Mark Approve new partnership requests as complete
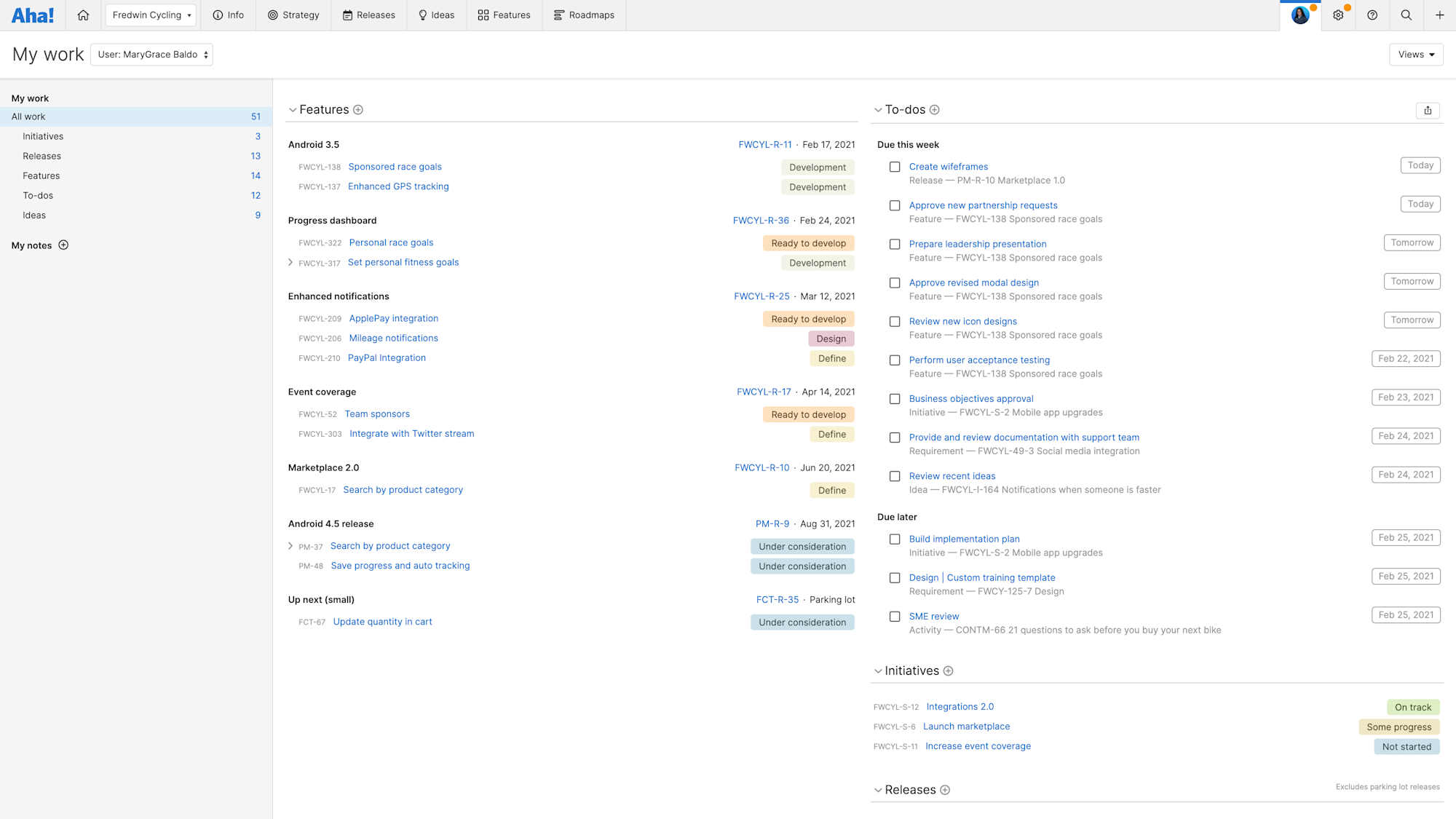The image size is (1456, 819). pyautogui.click(x=895, y=205)
